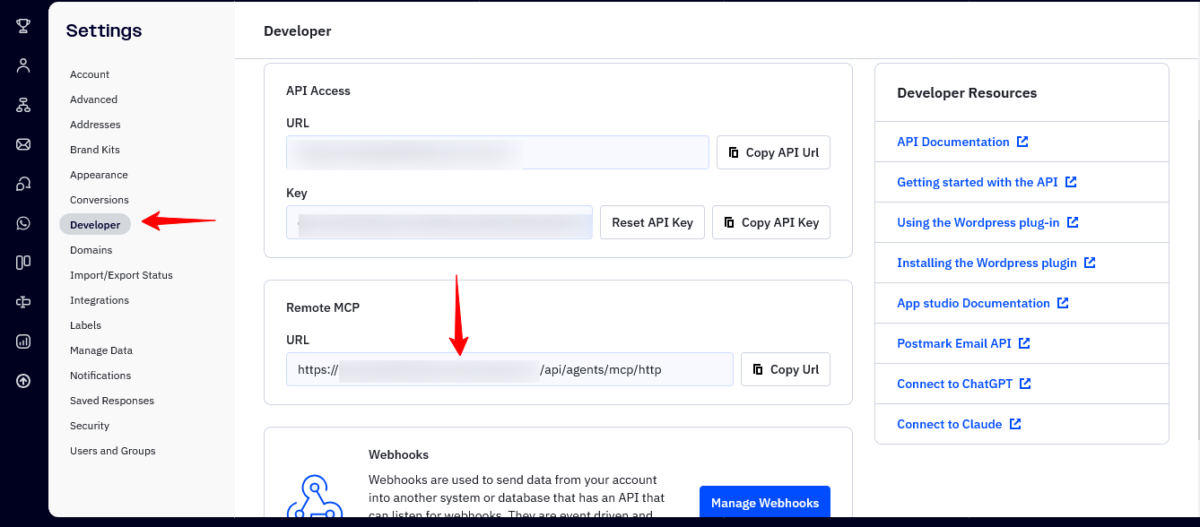Image resolution: width=1200 pixels, height=527 pixels.
Task: Open Installing the Wordpress plugin link
Action: 987,263
